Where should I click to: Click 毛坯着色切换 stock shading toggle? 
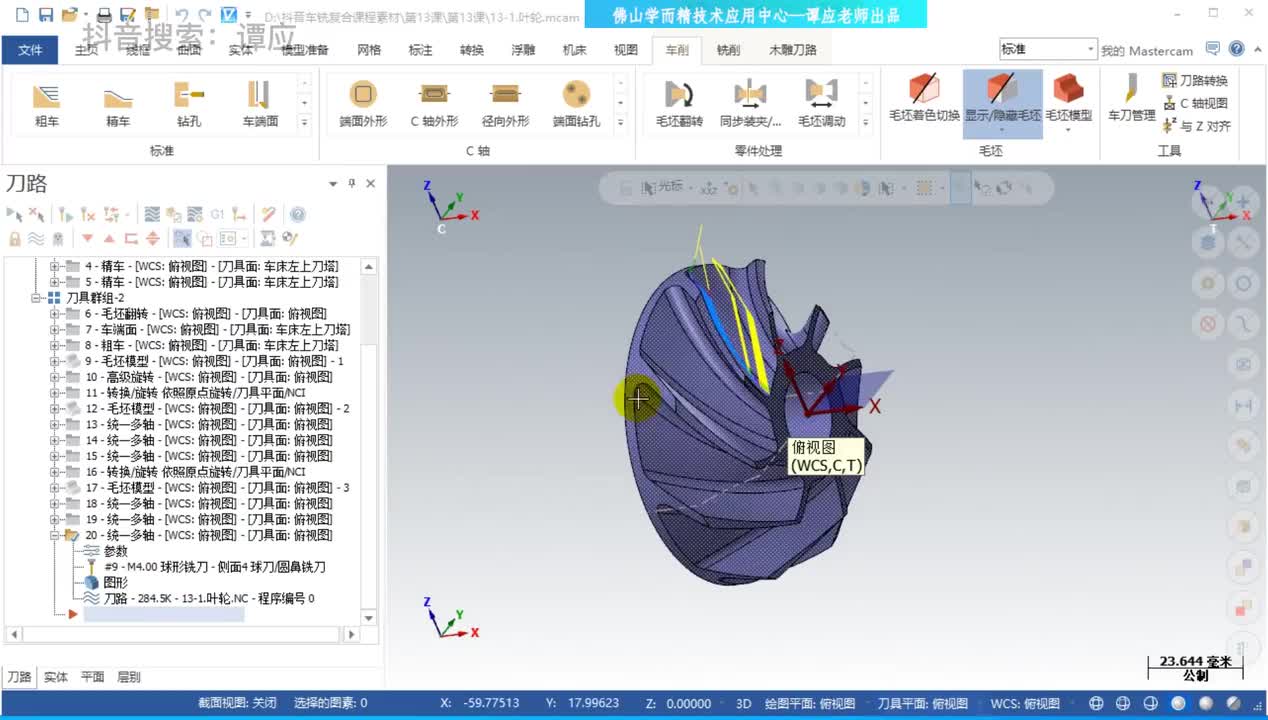tap(924, 98)
